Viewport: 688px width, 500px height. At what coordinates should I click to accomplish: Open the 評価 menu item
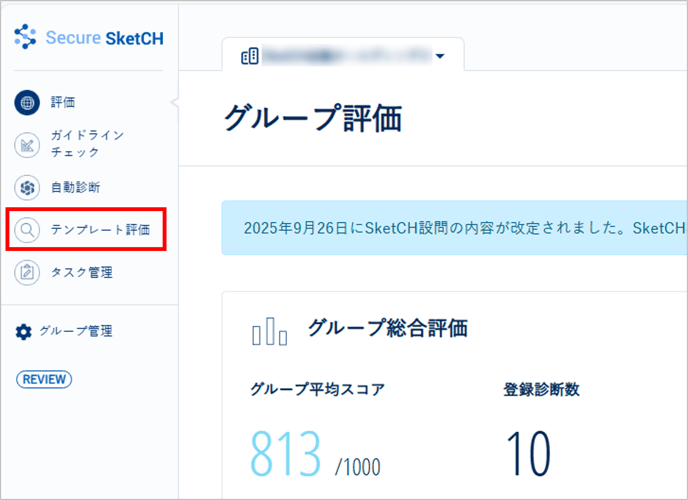(x=63, y=102)
